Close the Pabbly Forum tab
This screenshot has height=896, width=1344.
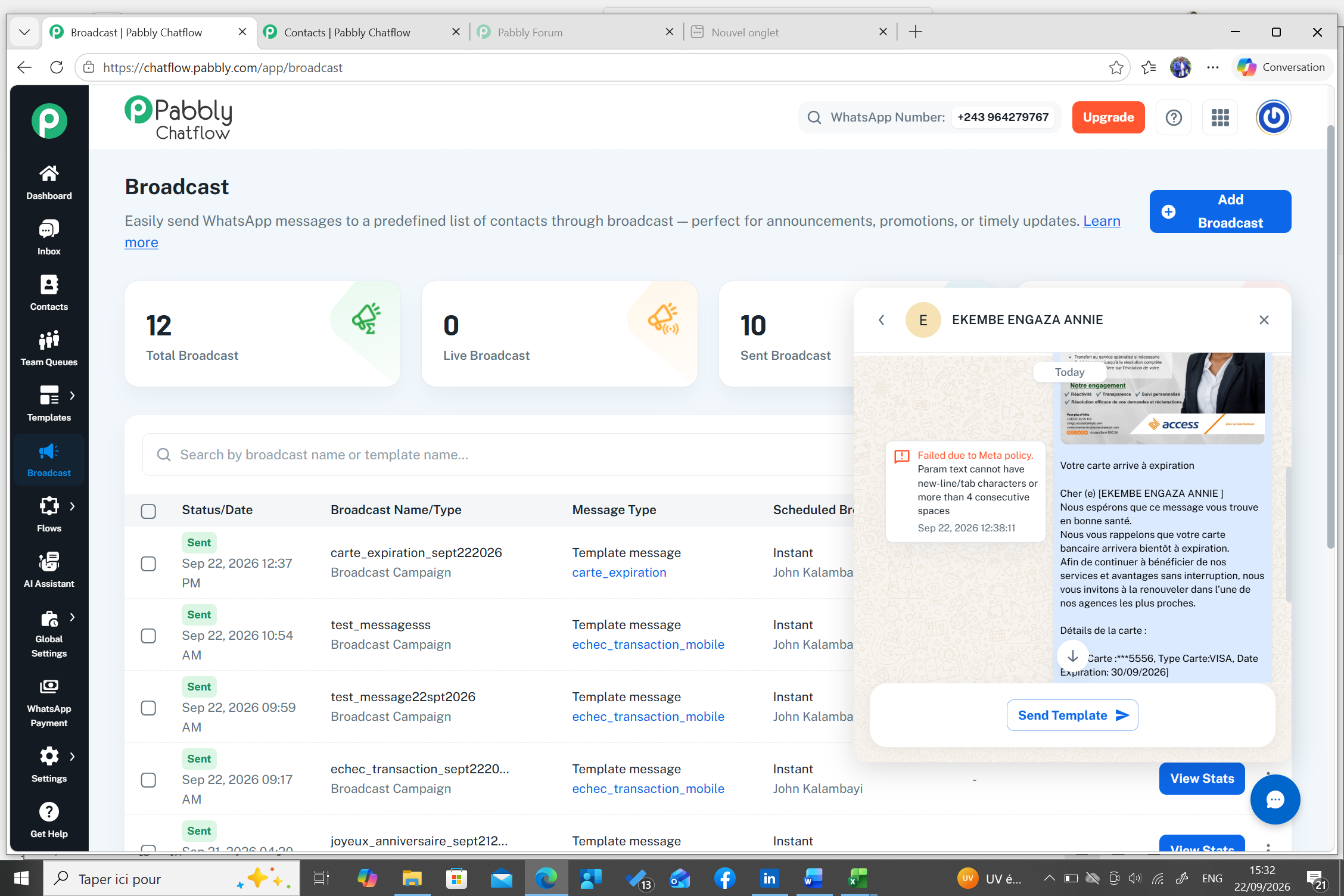pos(670,32)
